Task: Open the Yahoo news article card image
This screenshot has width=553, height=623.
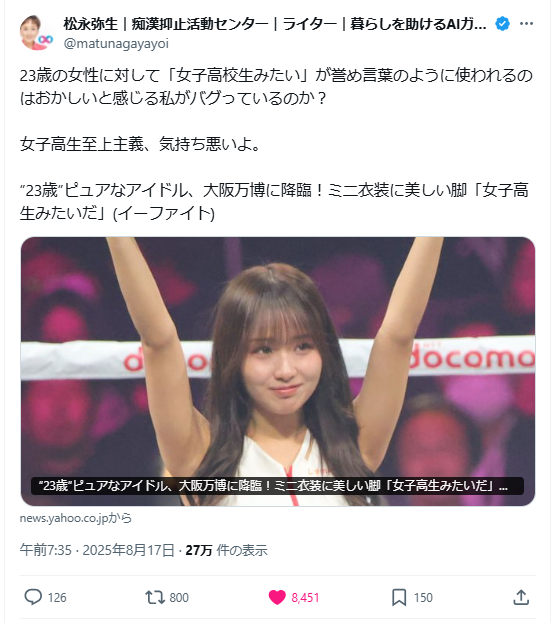Action: 278,371
